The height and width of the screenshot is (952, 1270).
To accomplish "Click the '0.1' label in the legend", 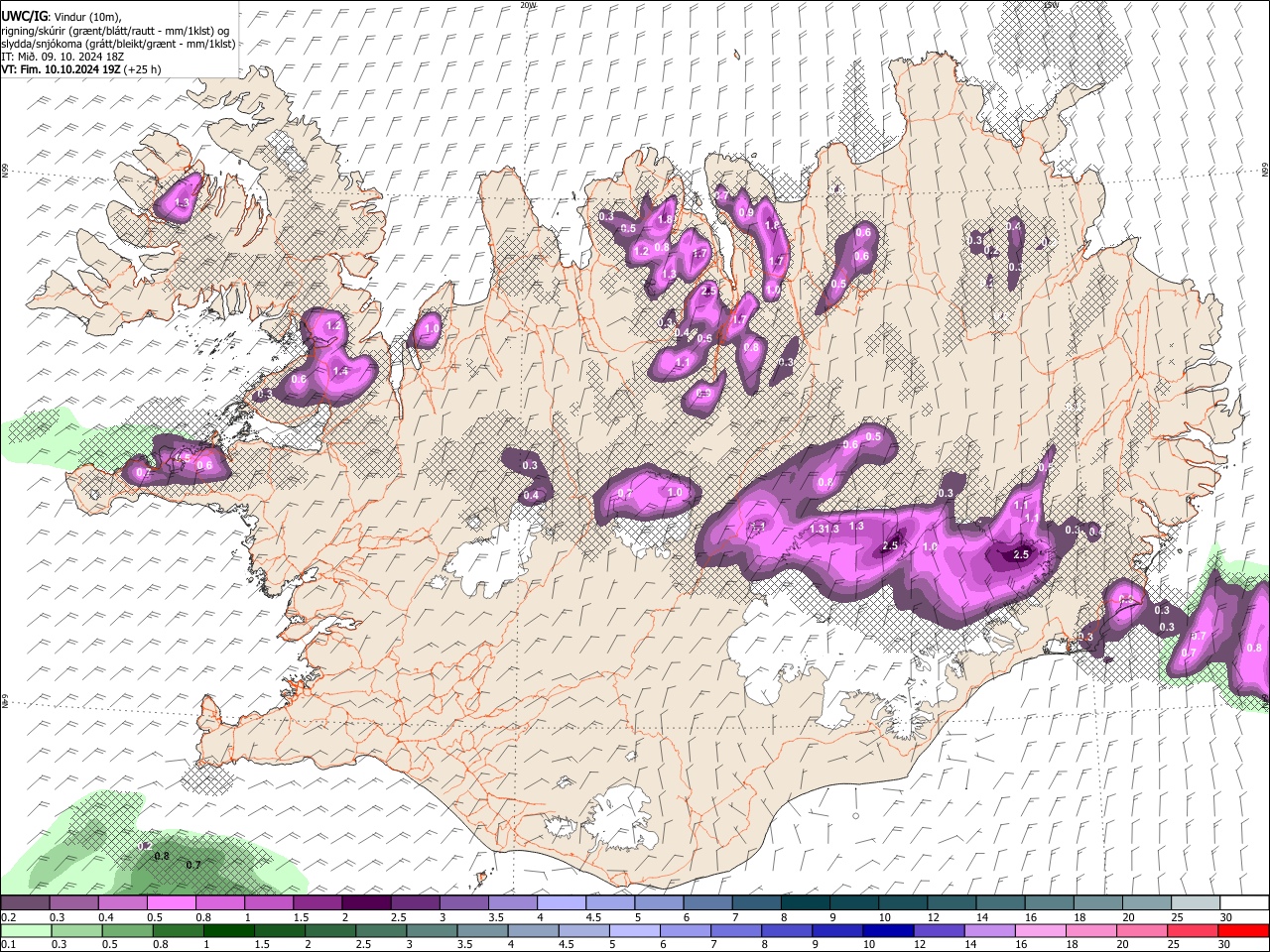I will tap(7, 945).
